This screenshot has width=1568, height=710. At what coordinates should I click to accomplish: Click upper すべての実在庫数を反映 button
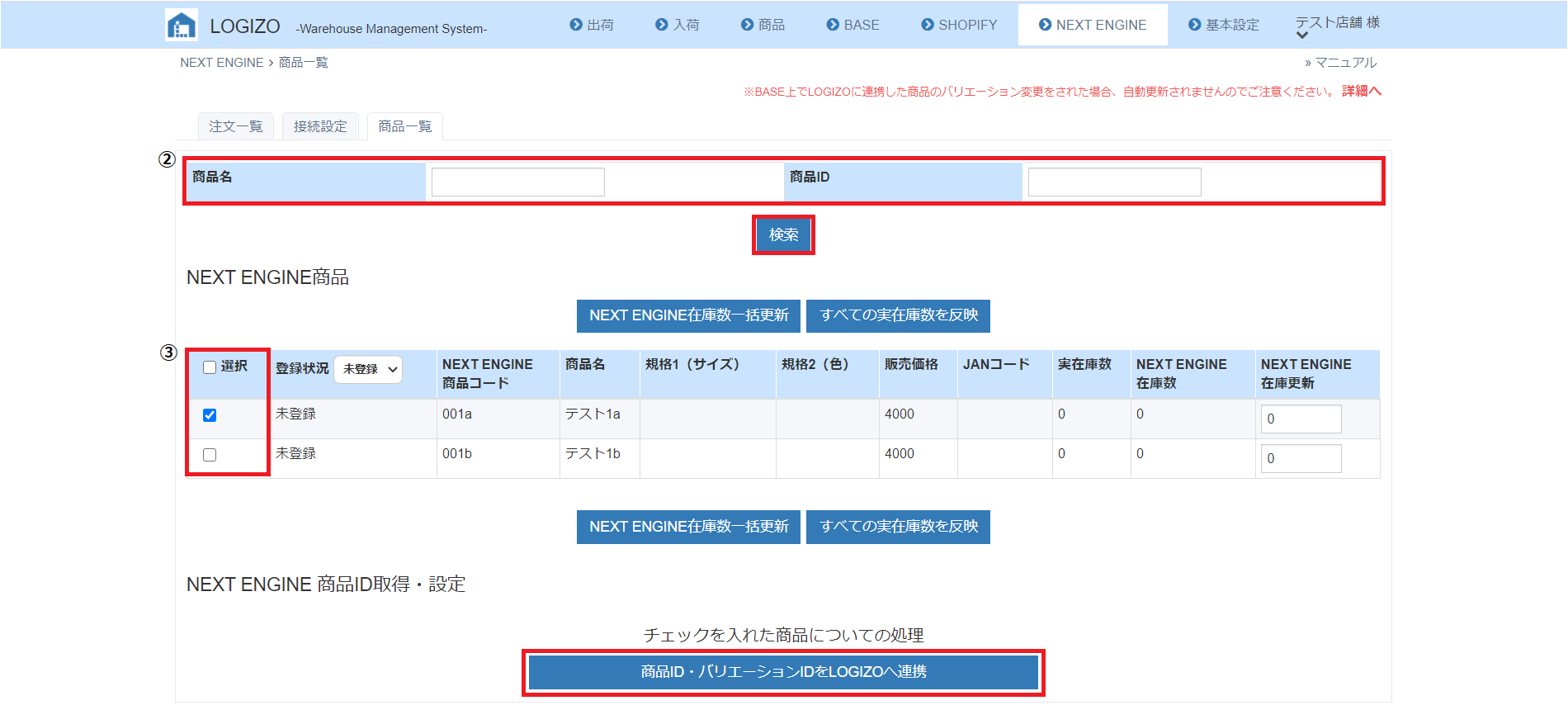(899, 315)
